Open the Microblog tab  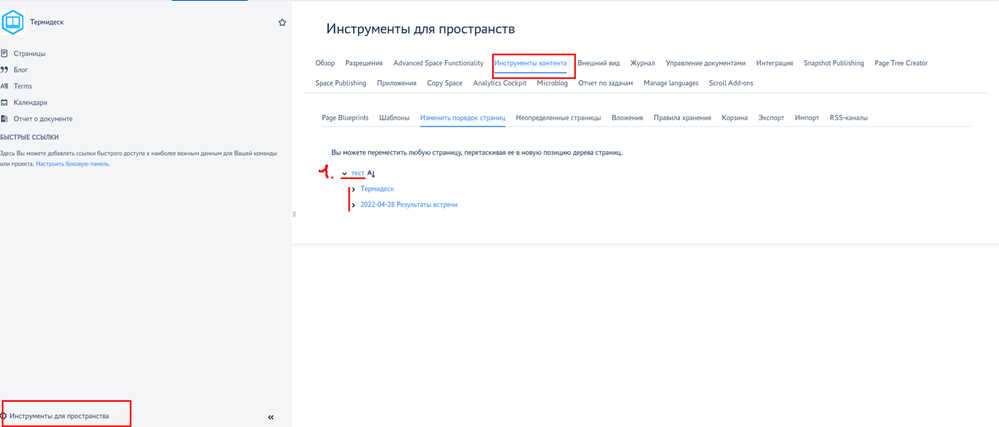pos(552,83)
